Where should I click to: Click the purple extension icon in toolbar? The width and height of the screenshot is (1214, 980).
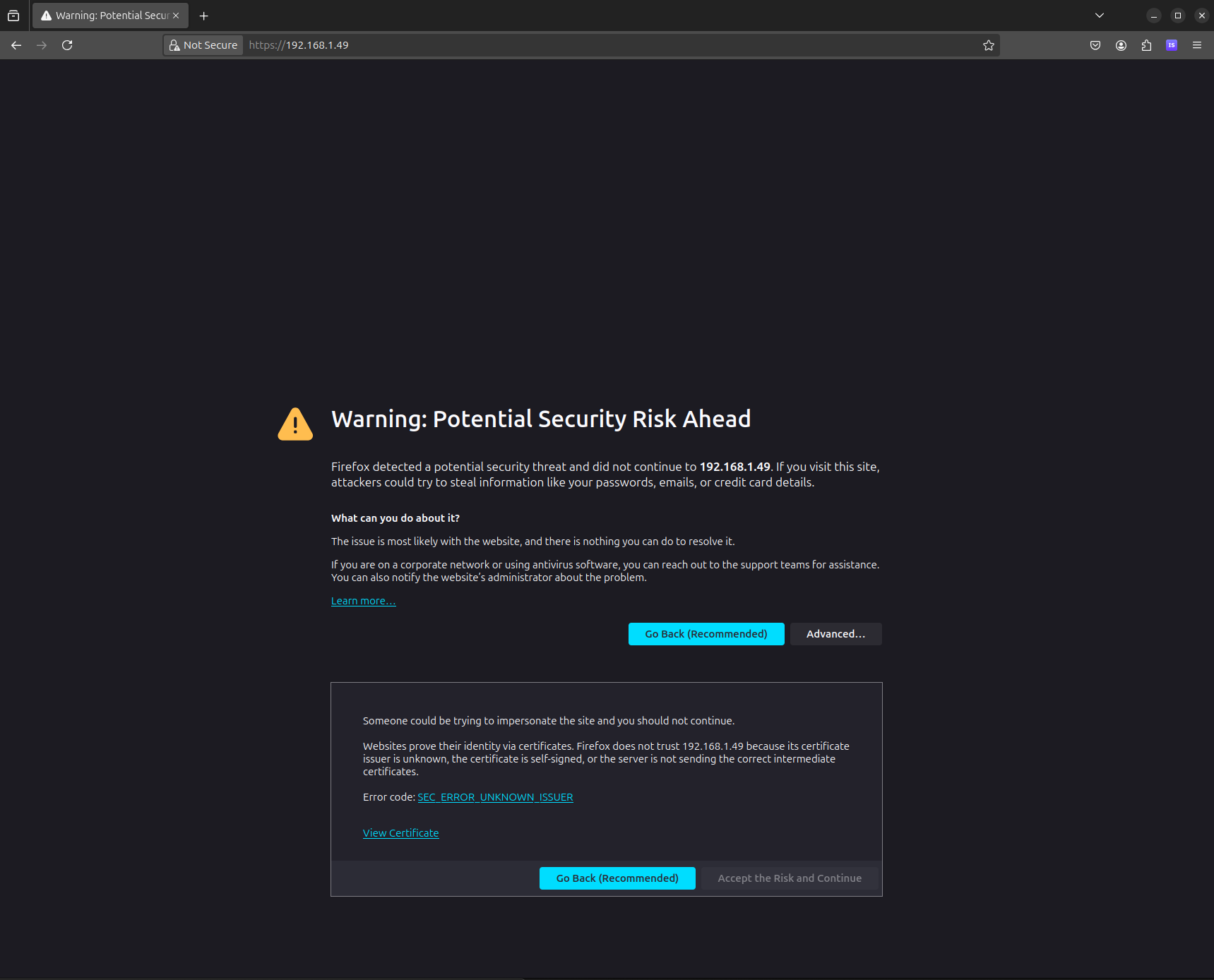[x=1172, y=45]
